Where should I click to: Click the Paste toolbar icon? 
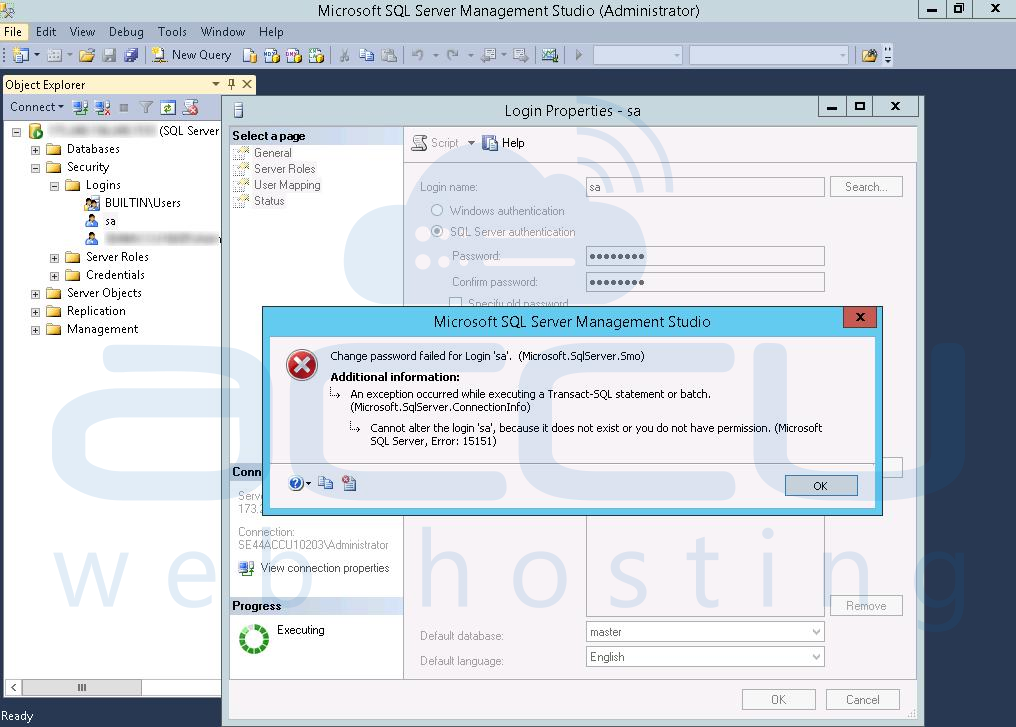[389, 56]
